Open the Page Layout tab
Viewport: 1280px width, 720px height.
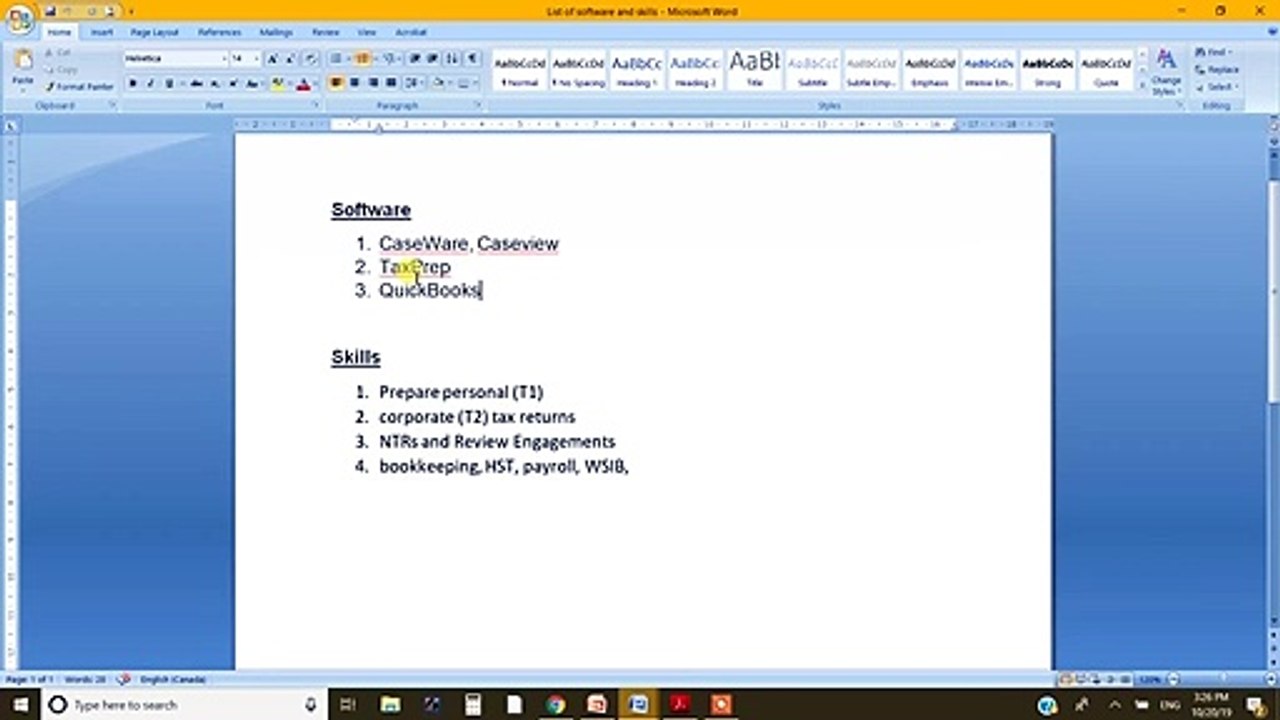(x=154, y=32)
